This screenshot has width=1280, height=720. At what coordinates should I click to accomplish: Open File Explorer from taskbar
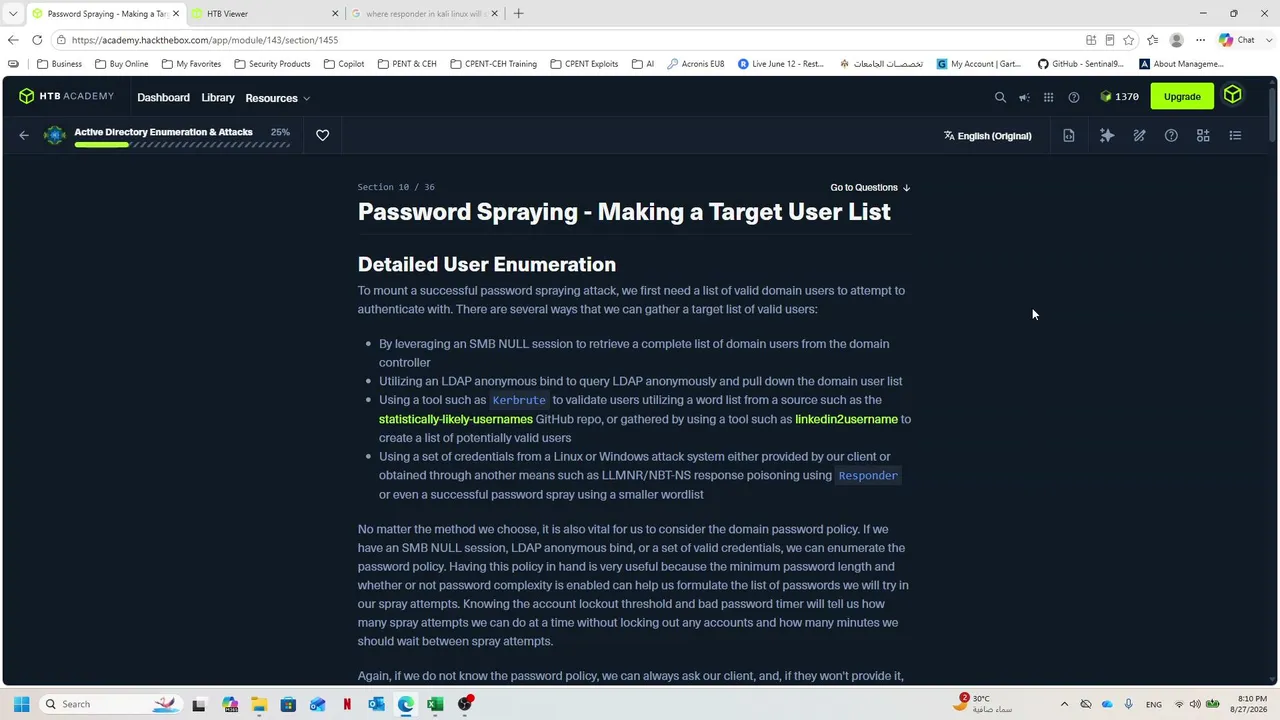(259, 704)
